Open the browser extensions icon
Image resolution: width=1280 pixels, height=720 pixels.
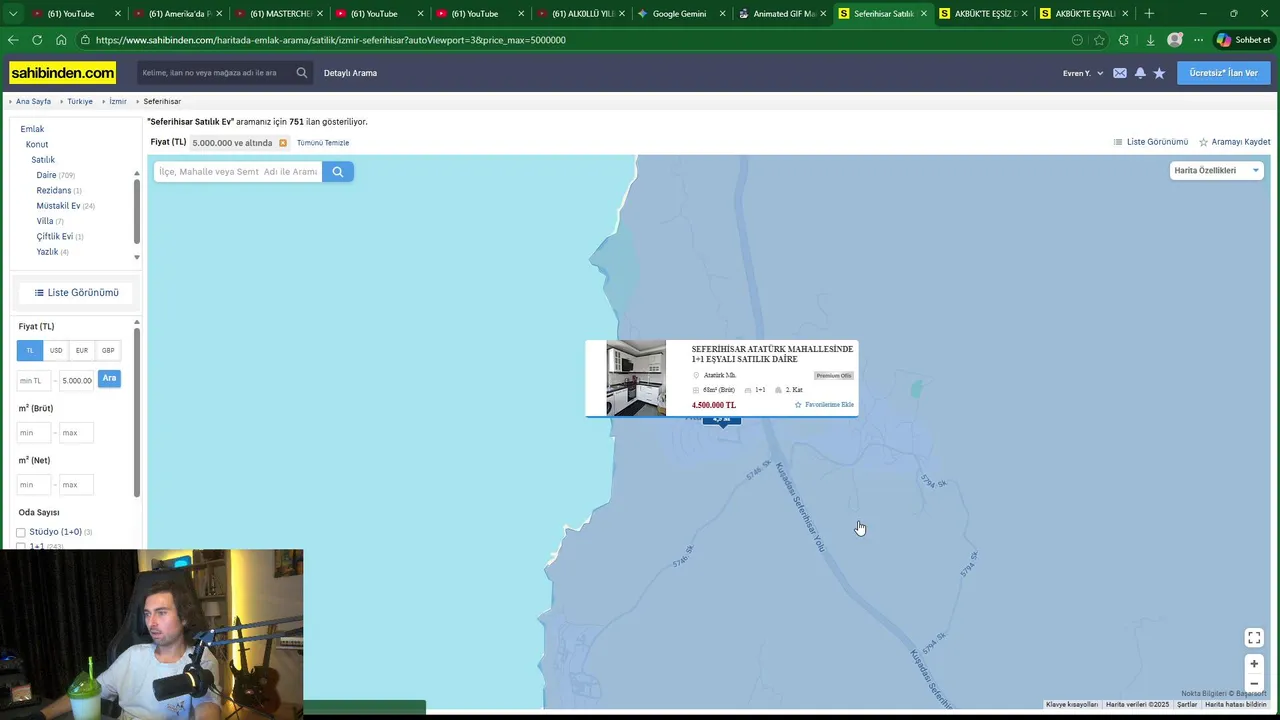pyautogui.click(x=1124, y=40)
